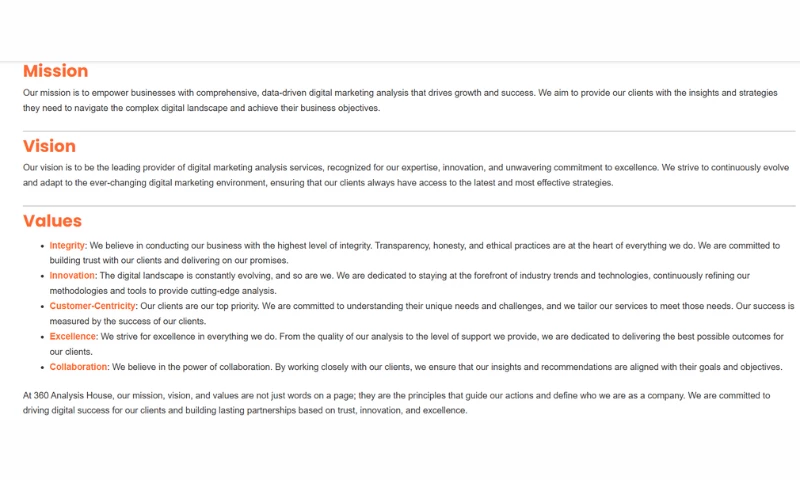Click the orange Excellence label

coord(73,337)
